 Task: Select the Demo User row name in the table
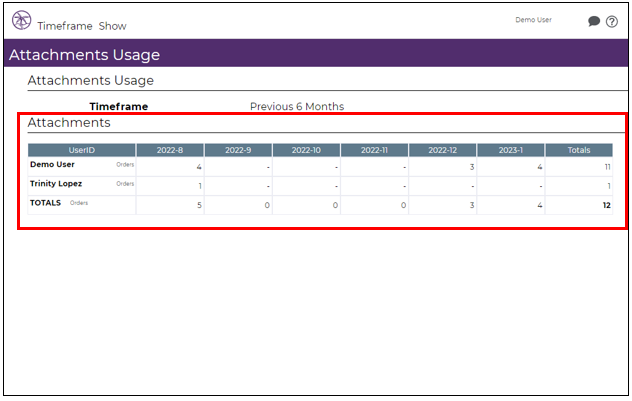pyautogui.click(x=52, y=164)
